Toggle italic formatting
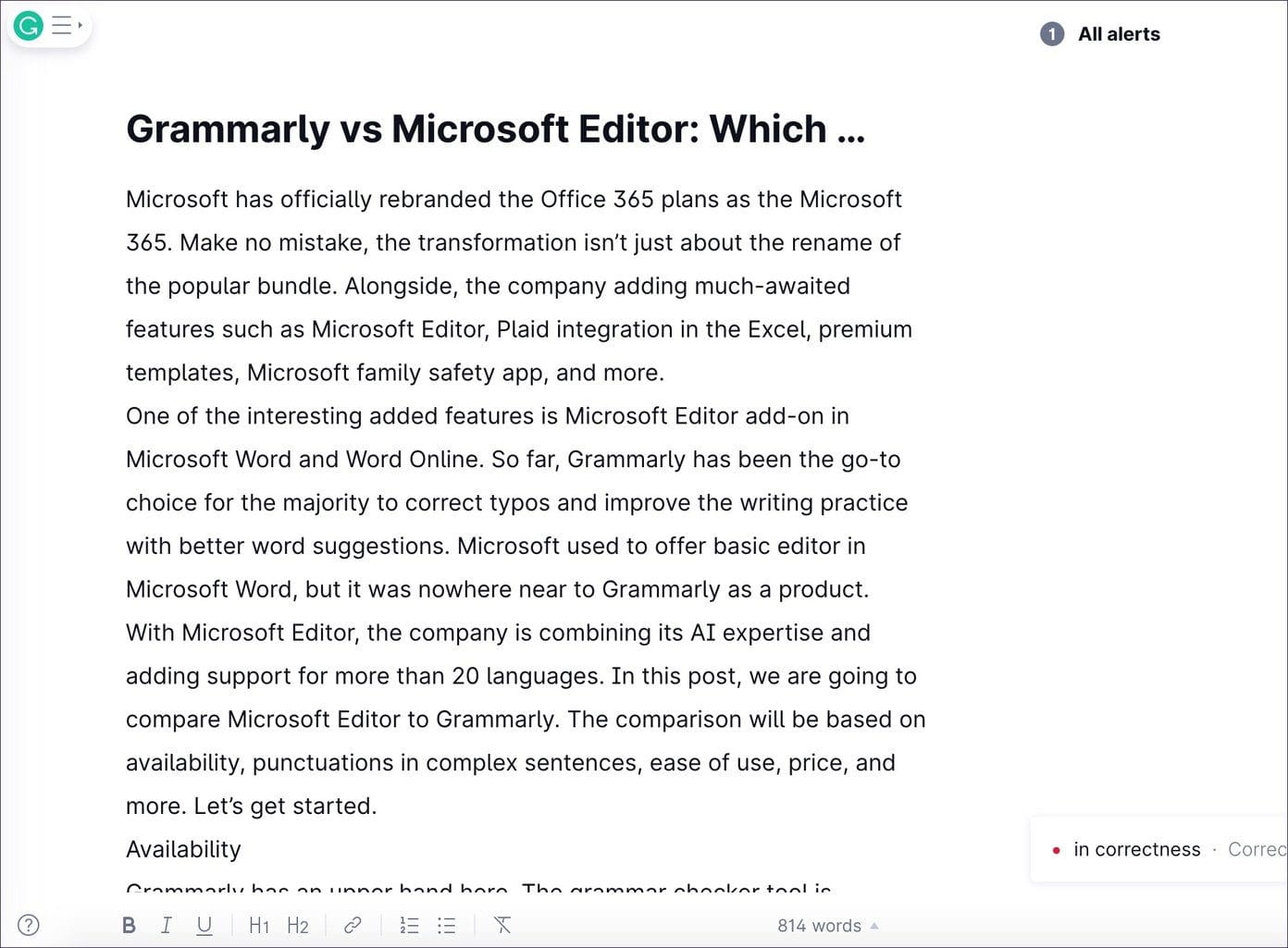The height and width of the screenshot is (948, 1288). pos(167,926)
